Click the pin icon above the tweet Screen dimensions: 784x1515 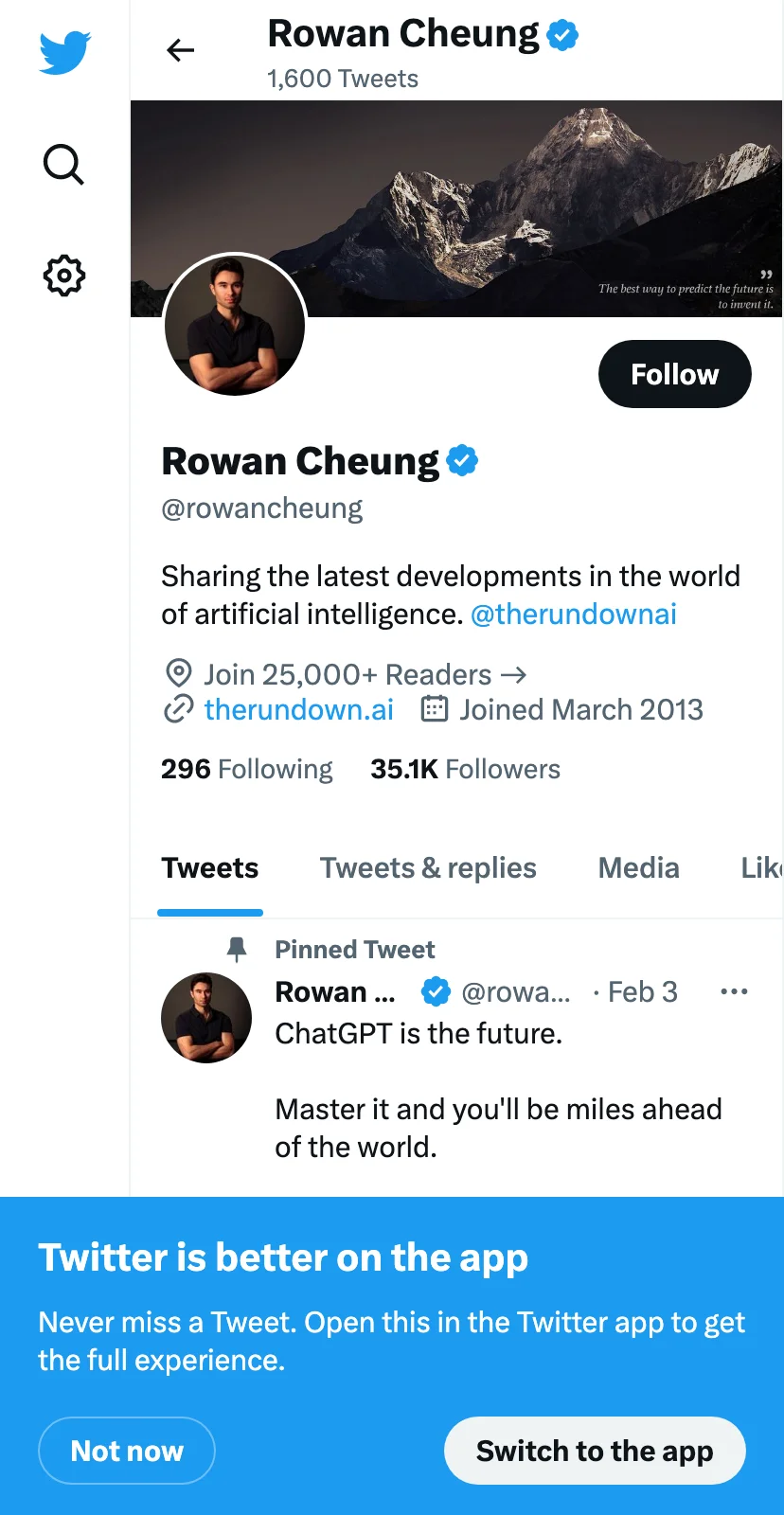[x=237, y=949]
